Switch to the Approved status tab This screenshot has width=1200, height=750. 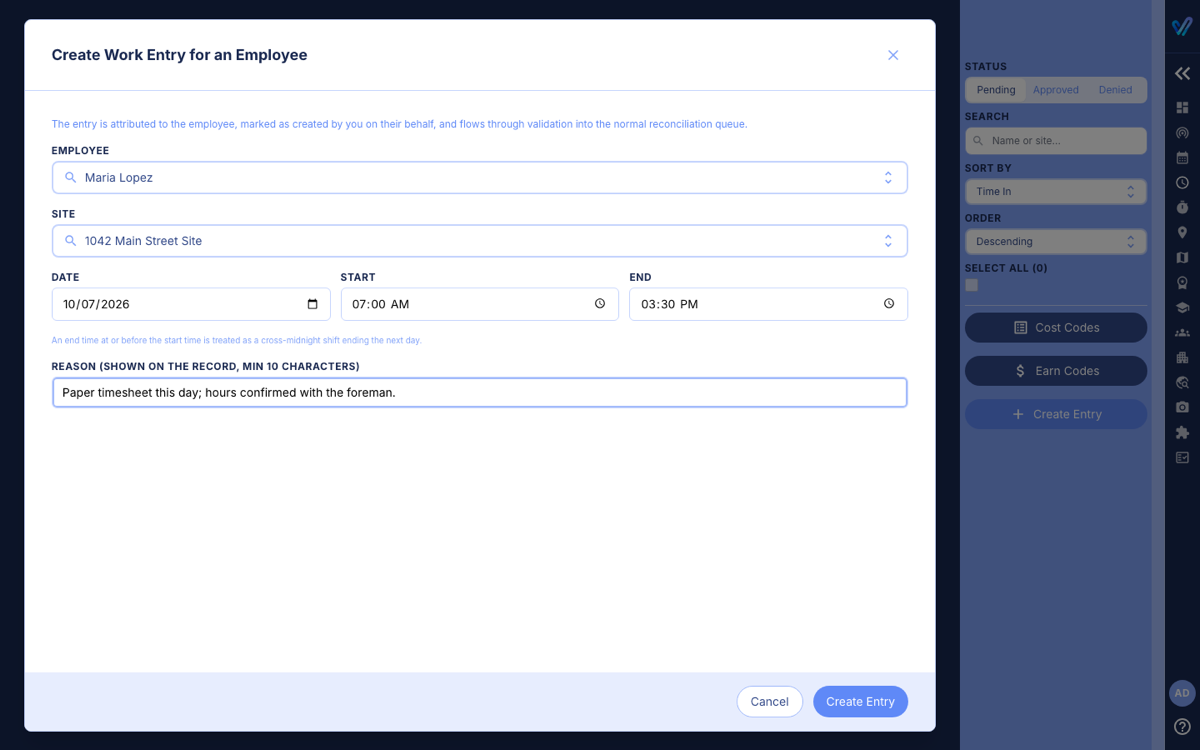1056,90
